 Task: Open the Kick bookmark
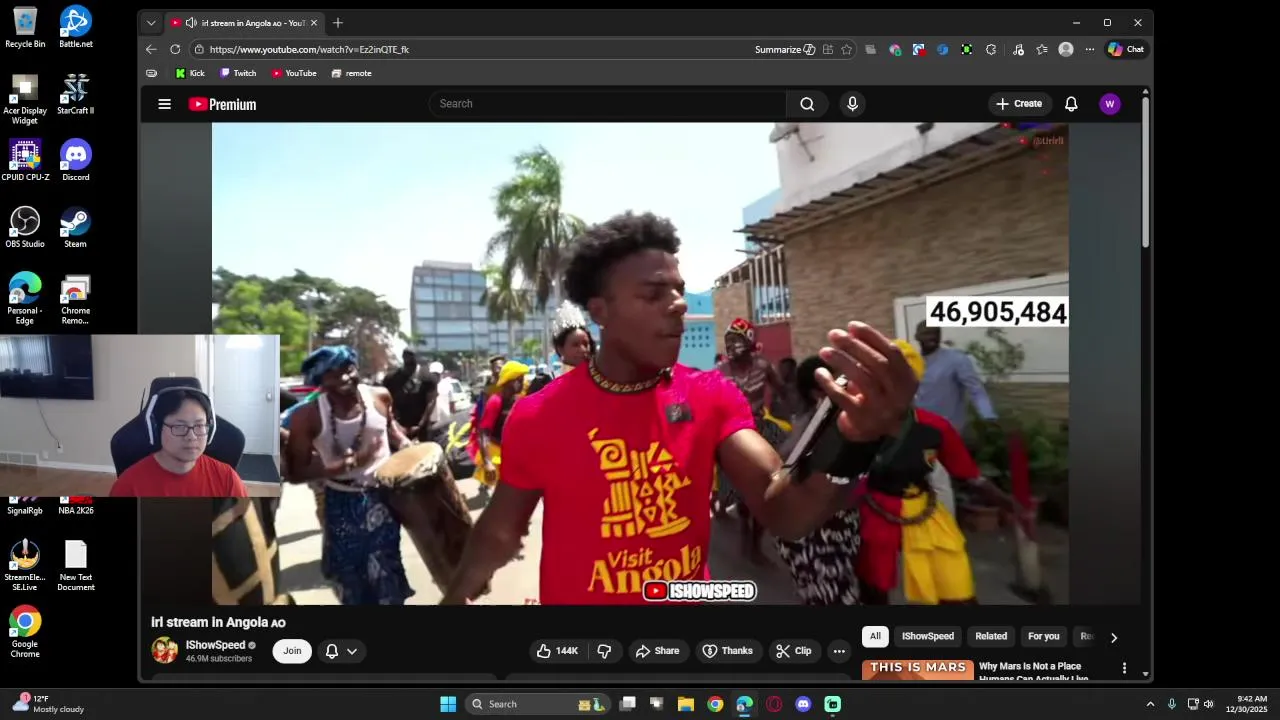coord(189,73)
